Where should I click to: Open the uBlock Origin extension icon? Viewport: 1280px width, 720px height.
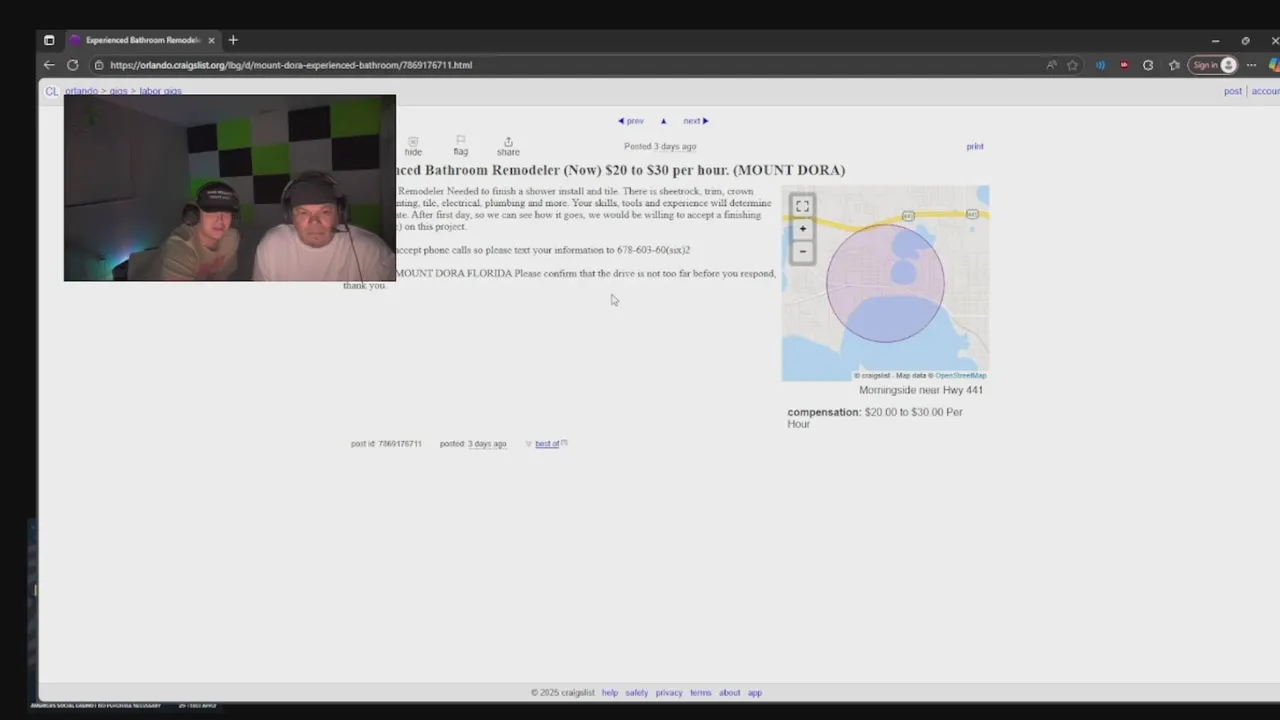coord(1124,65)
